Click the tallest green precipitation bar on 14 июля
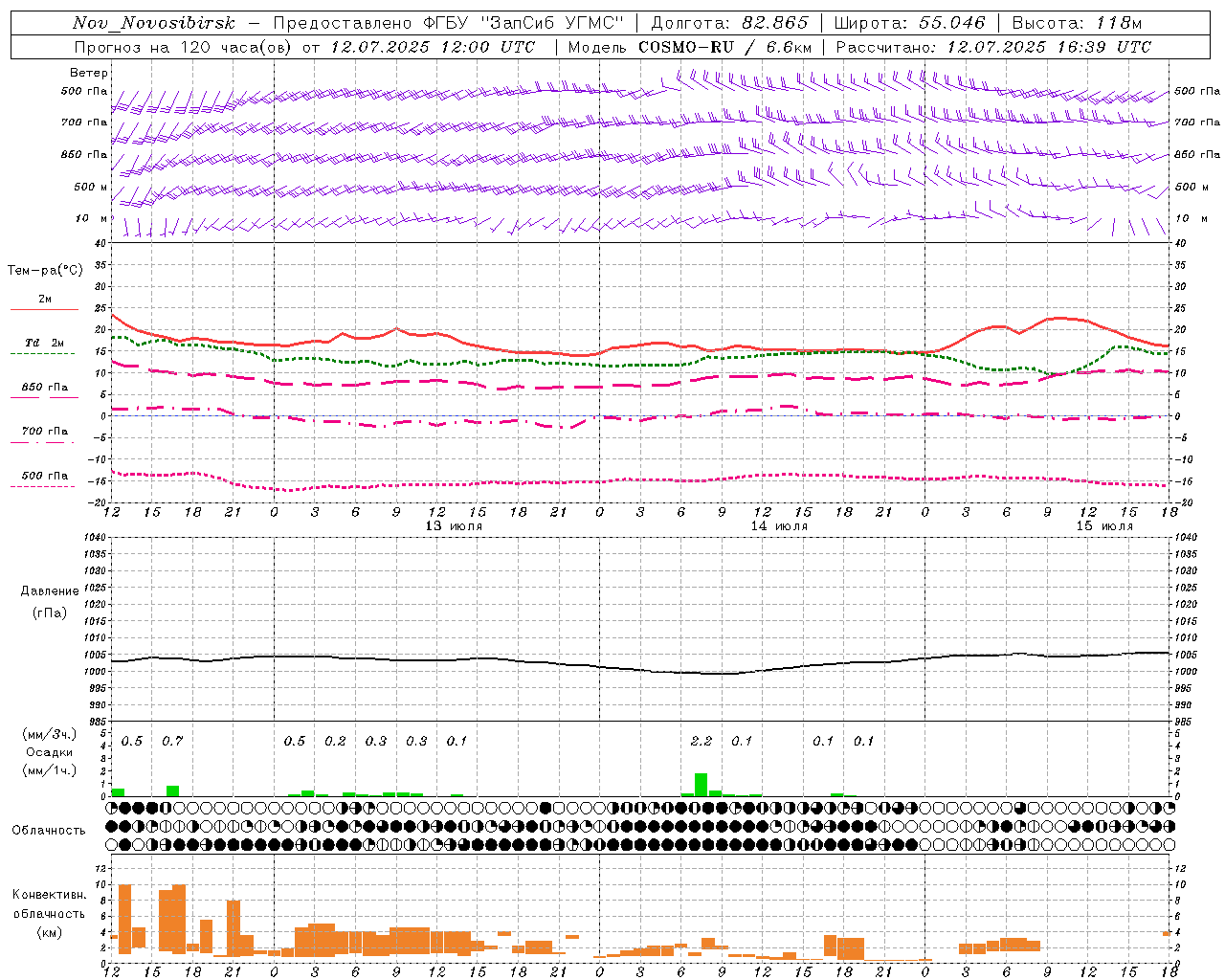Viewport: 1225px width, 980px height. [702, 785]
